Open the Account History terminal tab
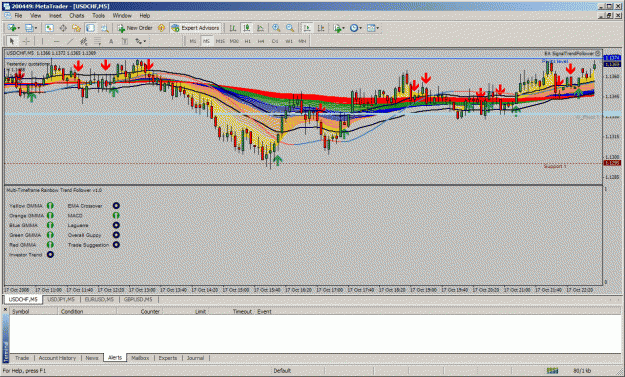625x377 pixels. [57, 358]
